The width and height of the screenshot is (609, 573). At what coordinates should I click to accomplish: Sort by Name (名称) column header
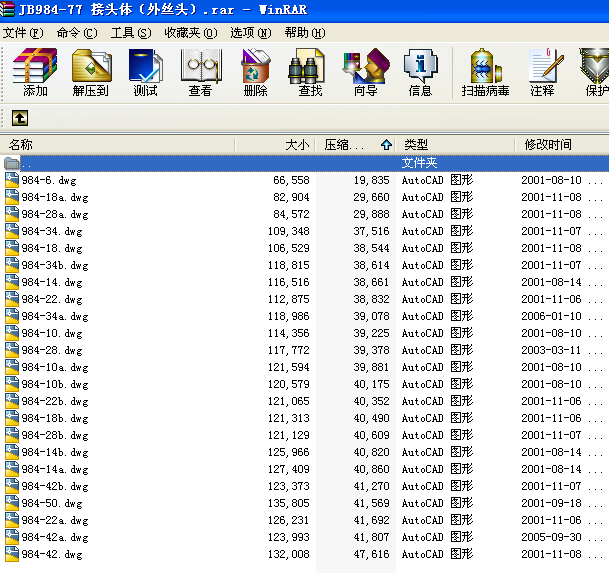117,145
